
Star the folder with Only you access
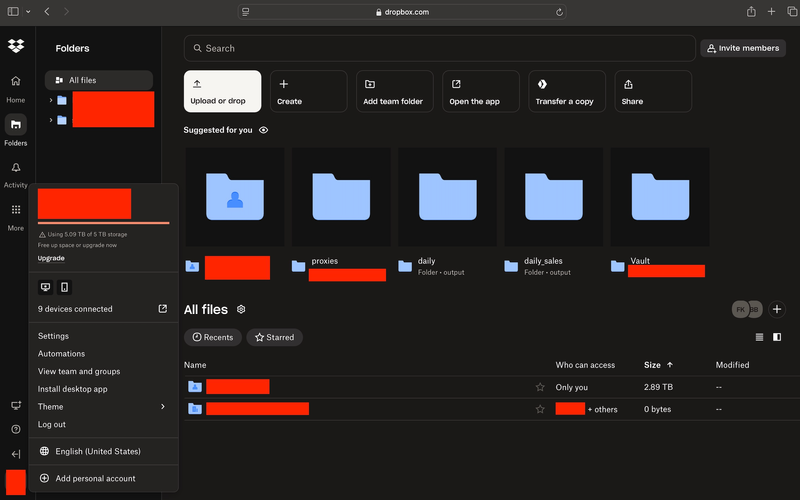(x=540, y=387)
